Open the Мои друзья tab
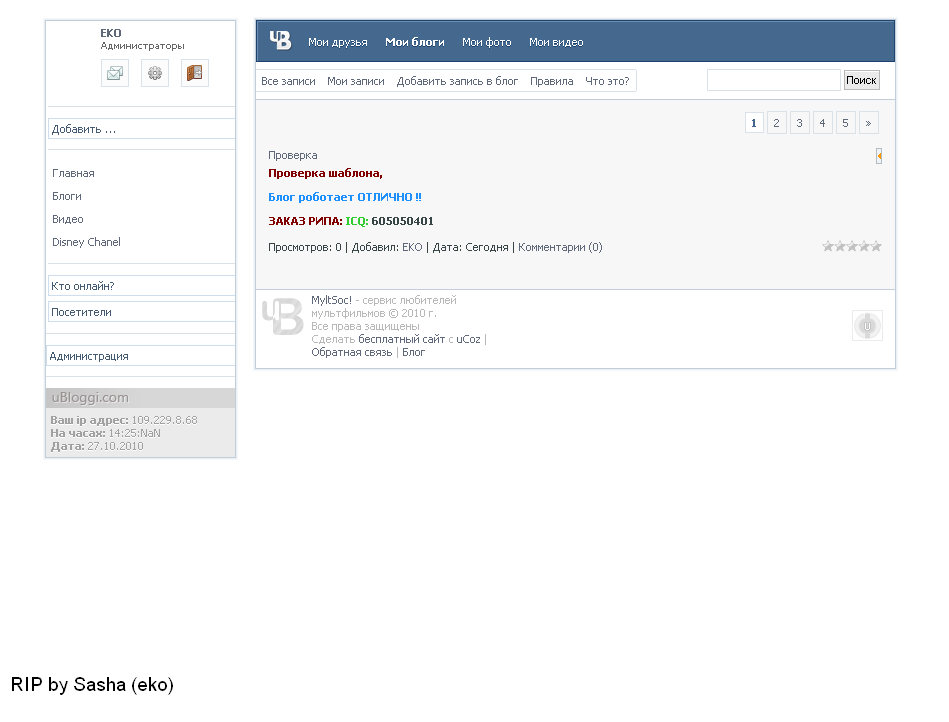The height and width of the screenshot is (722, 949). (337, 42)
